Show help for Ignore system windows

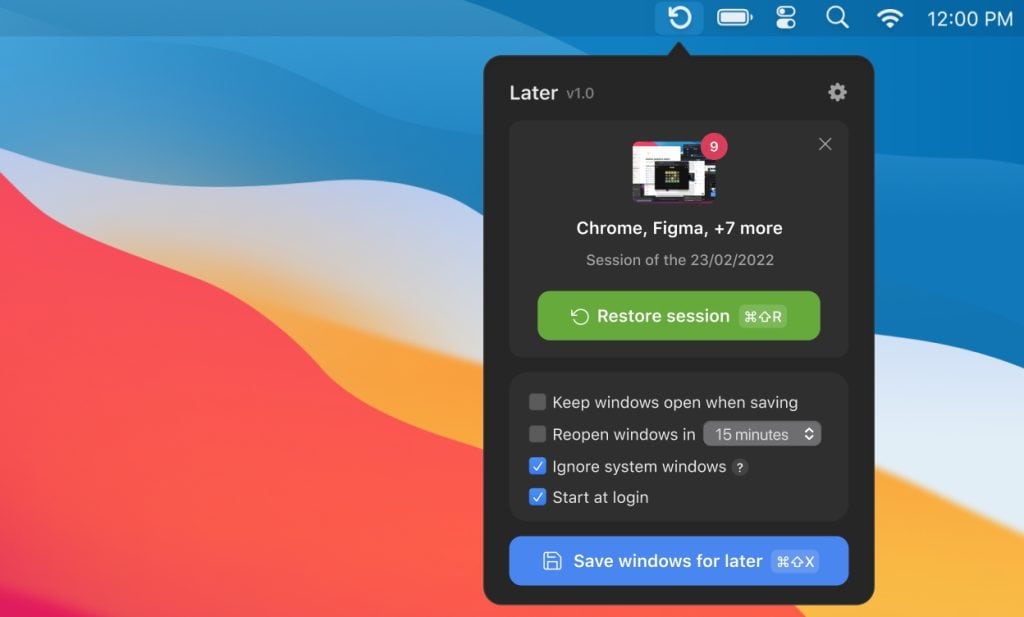tap(740, 467)
